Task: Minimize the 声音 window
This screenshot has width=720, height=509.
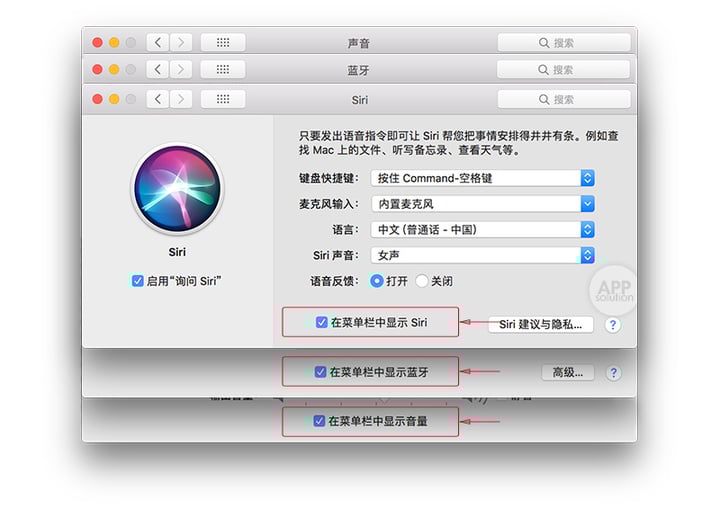Action: (x=114, y=43)
